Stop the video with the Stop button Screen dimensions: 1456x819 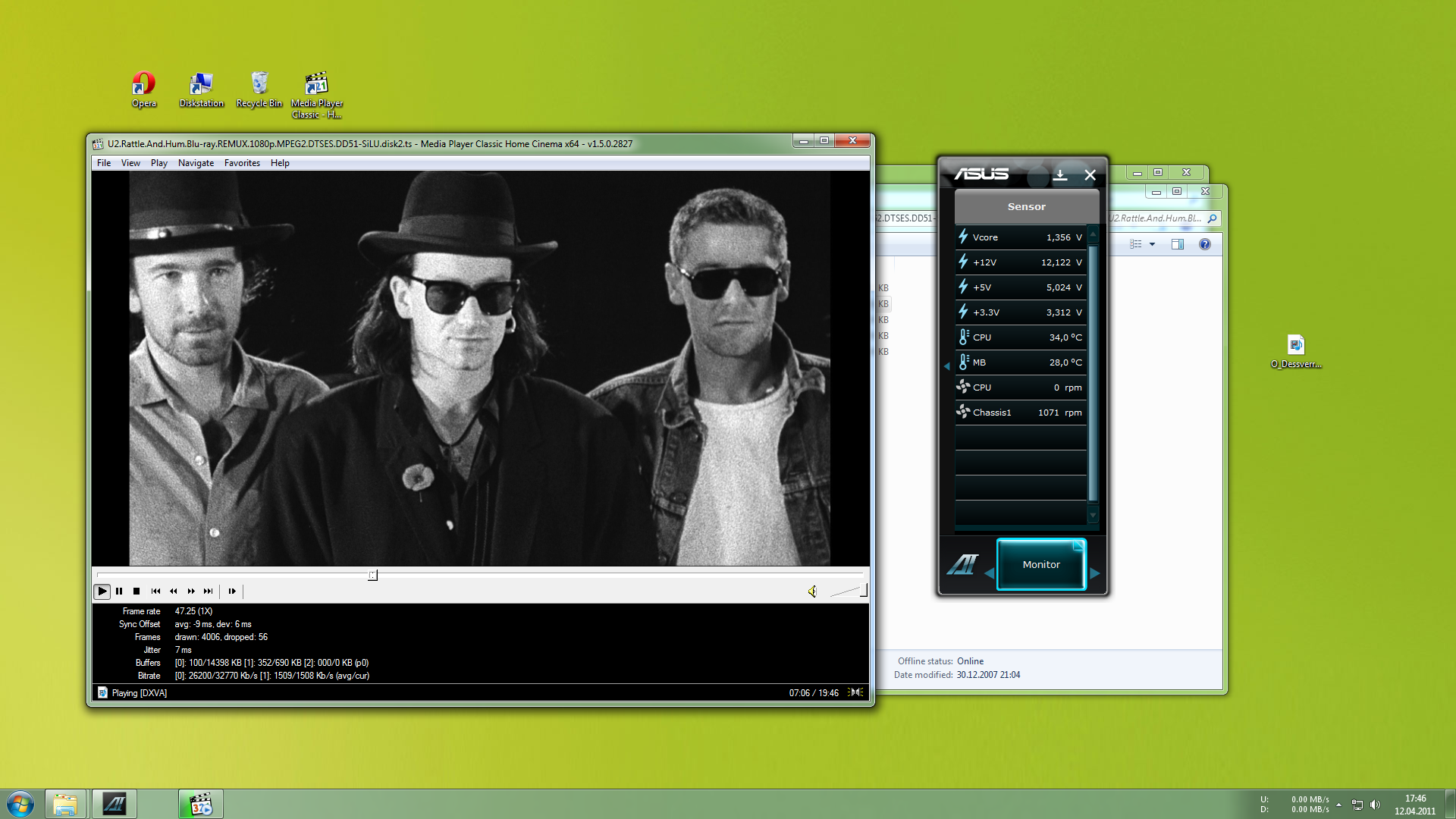click(x=136, y=591)
